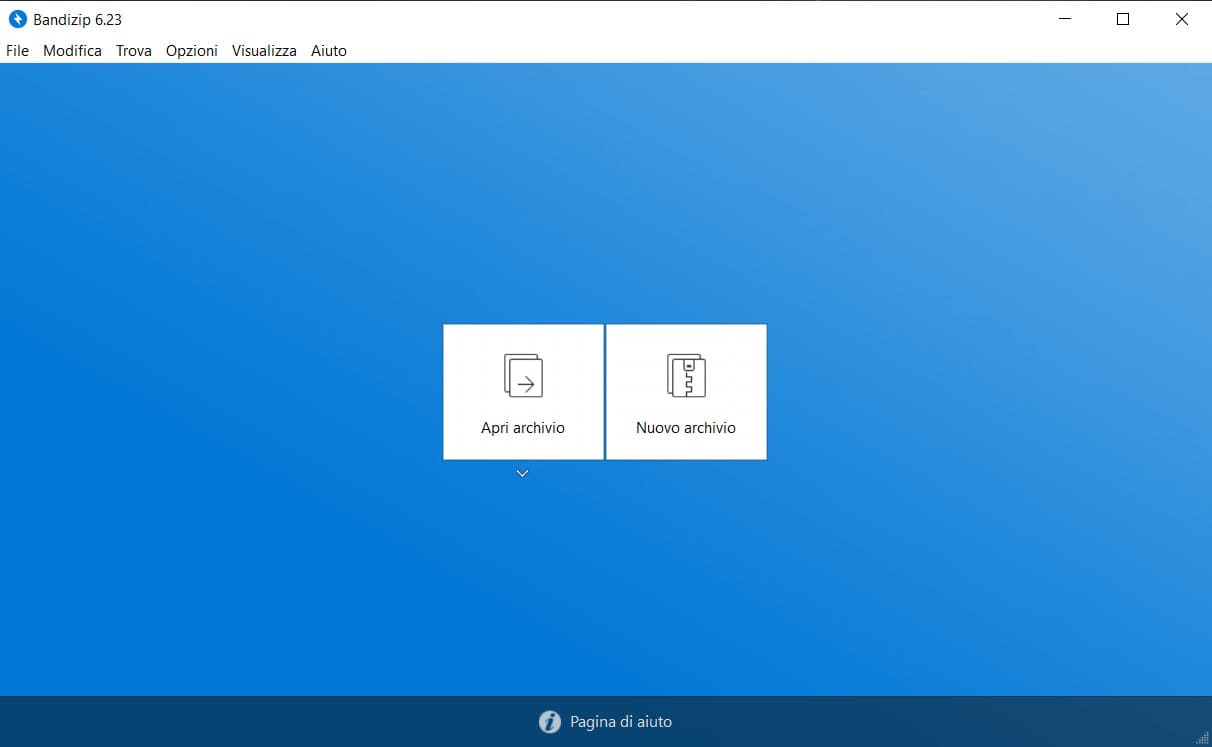The height and width of the screenshot is (747, 1212).
Task: Click the zipped-file graphic for new archive
Action: point(685,376)
